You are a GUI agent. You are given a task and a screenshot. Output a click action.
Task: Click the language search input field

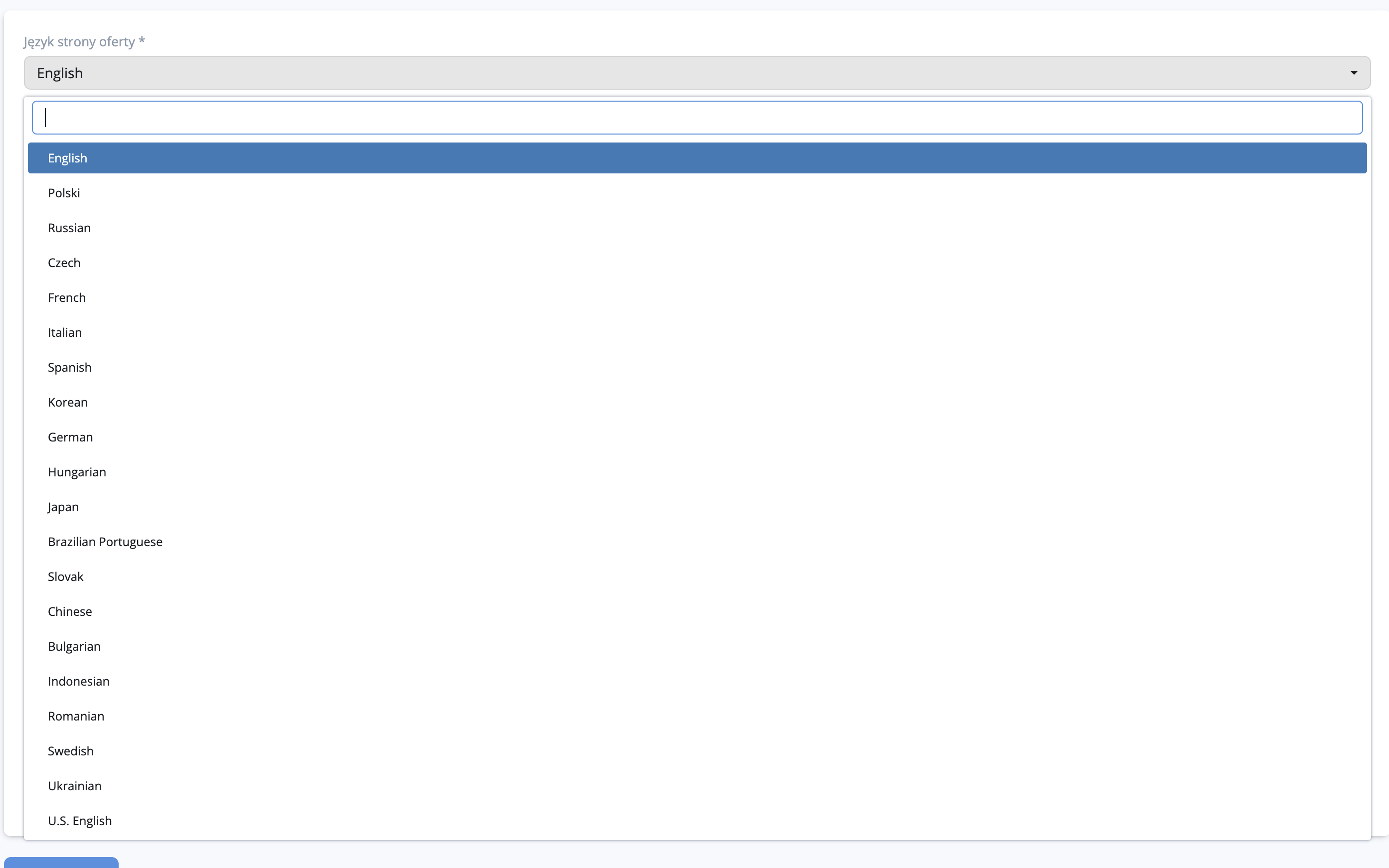click(697, 118)
